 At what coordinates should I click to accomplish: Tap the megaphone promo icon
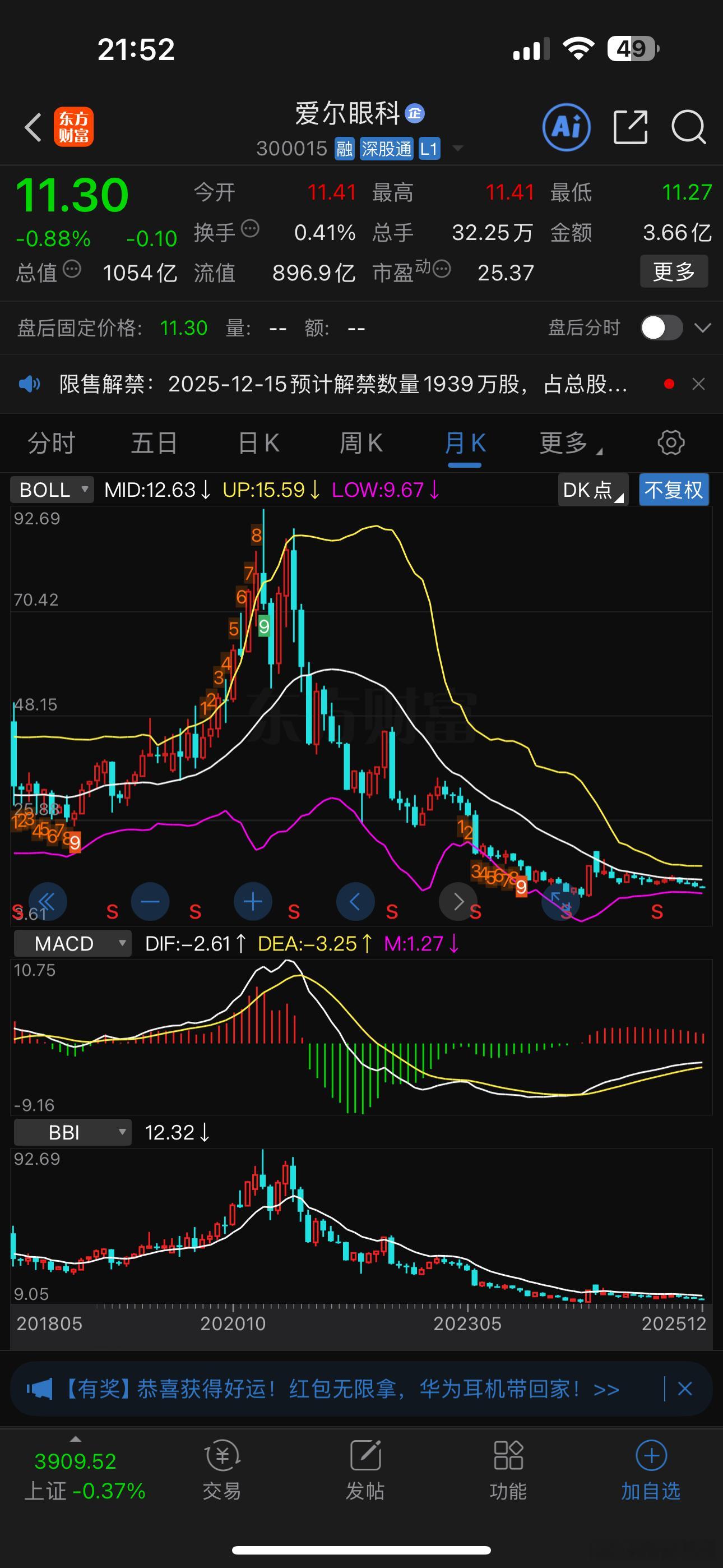pyautogui.click(x=40, y=1389)
